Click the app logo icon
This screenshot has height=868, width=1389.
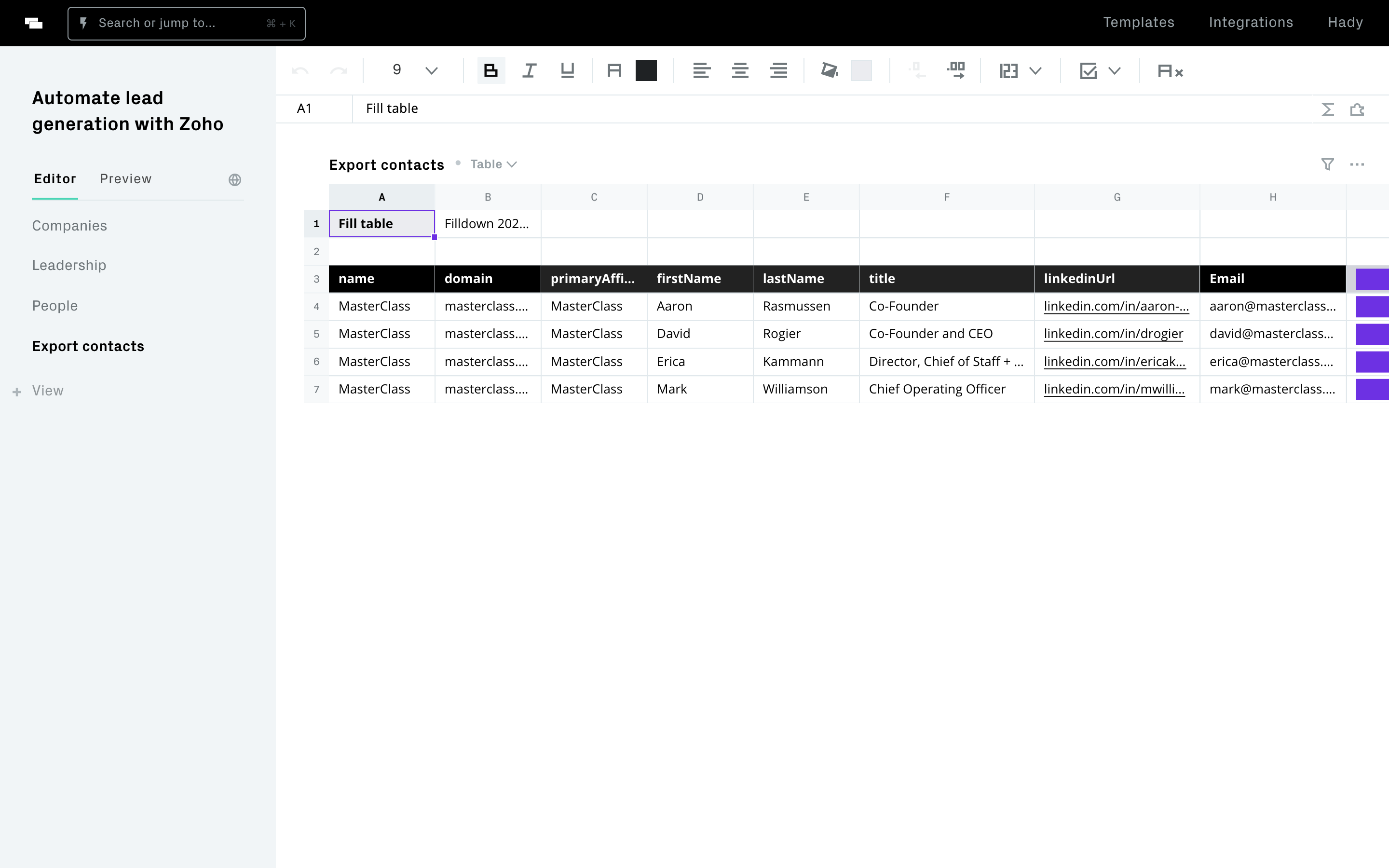34,23
